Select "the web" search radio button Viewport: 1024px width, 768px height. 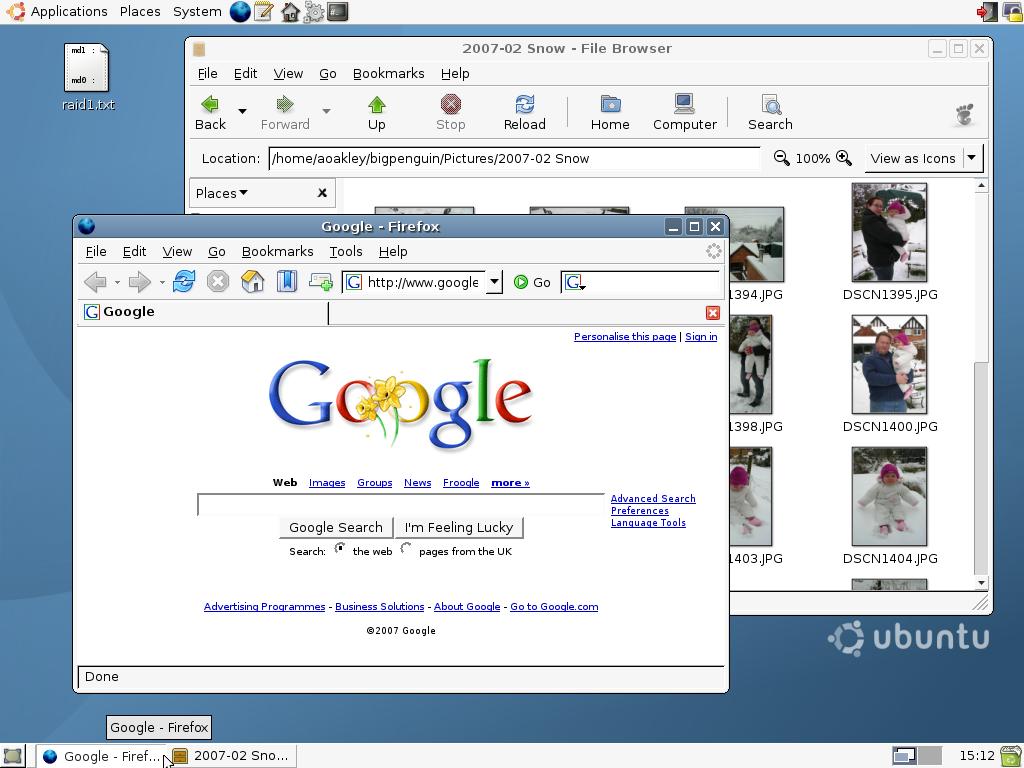(x=340, y=549)
